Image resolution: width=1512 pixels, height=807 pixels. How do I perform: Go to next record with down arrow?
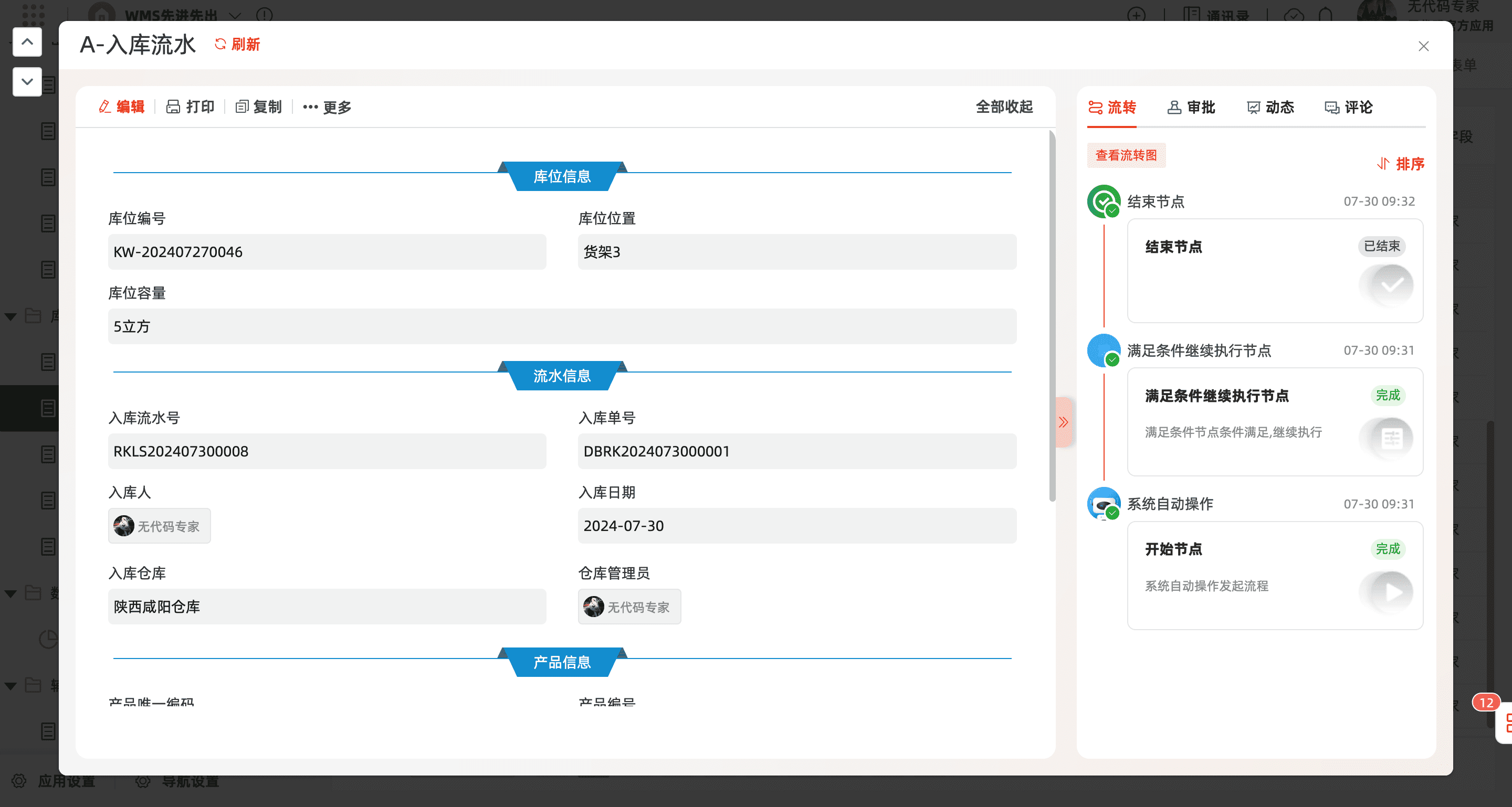[x=27, y=81]
